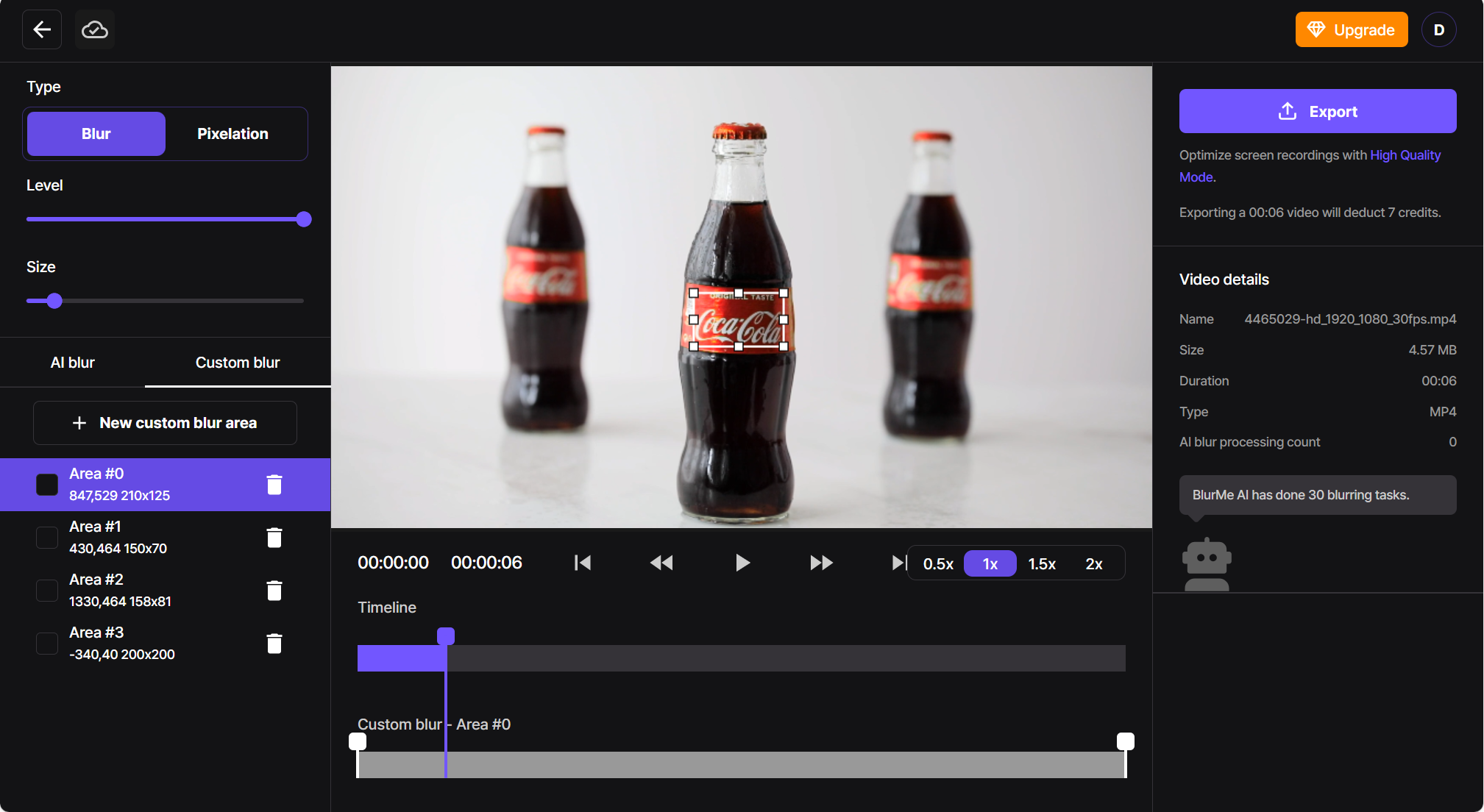Click the Area #0 blur start handle
The width and height of the screenshot is (1484, 812).
pyautogui.click(x=358, y=741)
